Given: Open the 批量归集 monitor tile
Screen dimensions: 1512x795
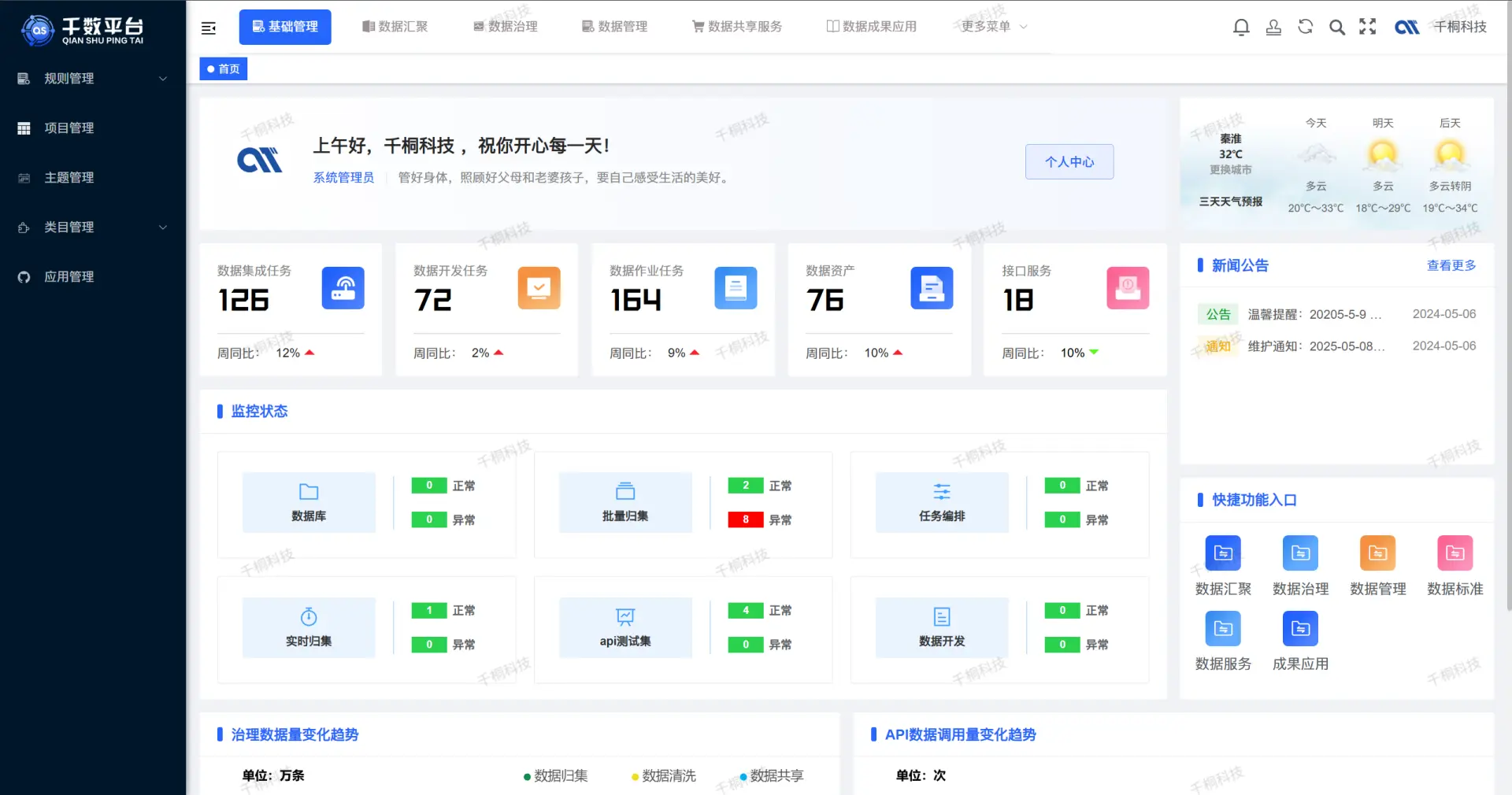Looking at the screenshot, I should 625,502.
